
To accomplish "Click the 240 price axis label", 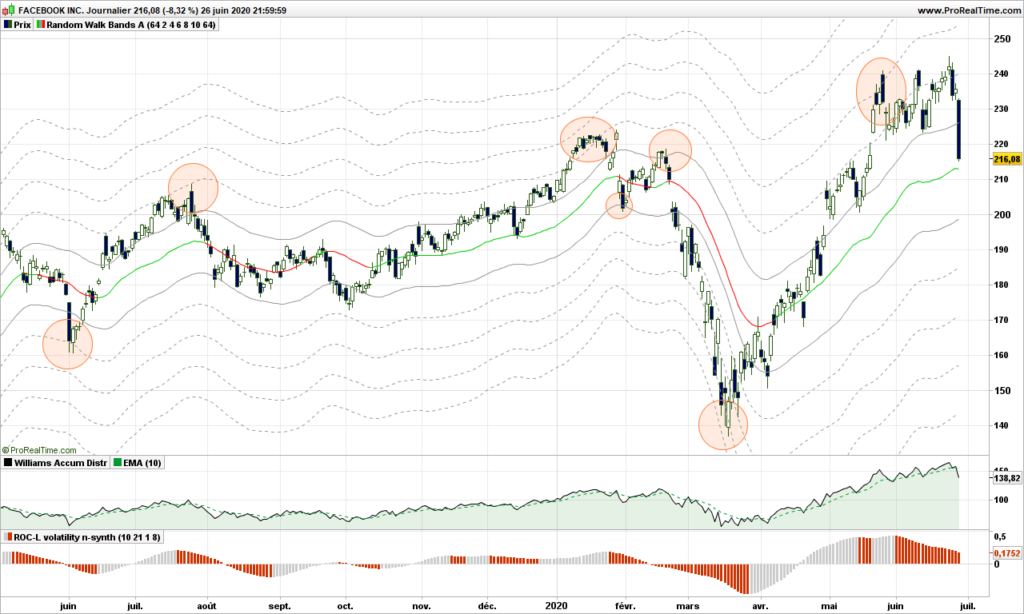I will click(x=1002, y=74).
